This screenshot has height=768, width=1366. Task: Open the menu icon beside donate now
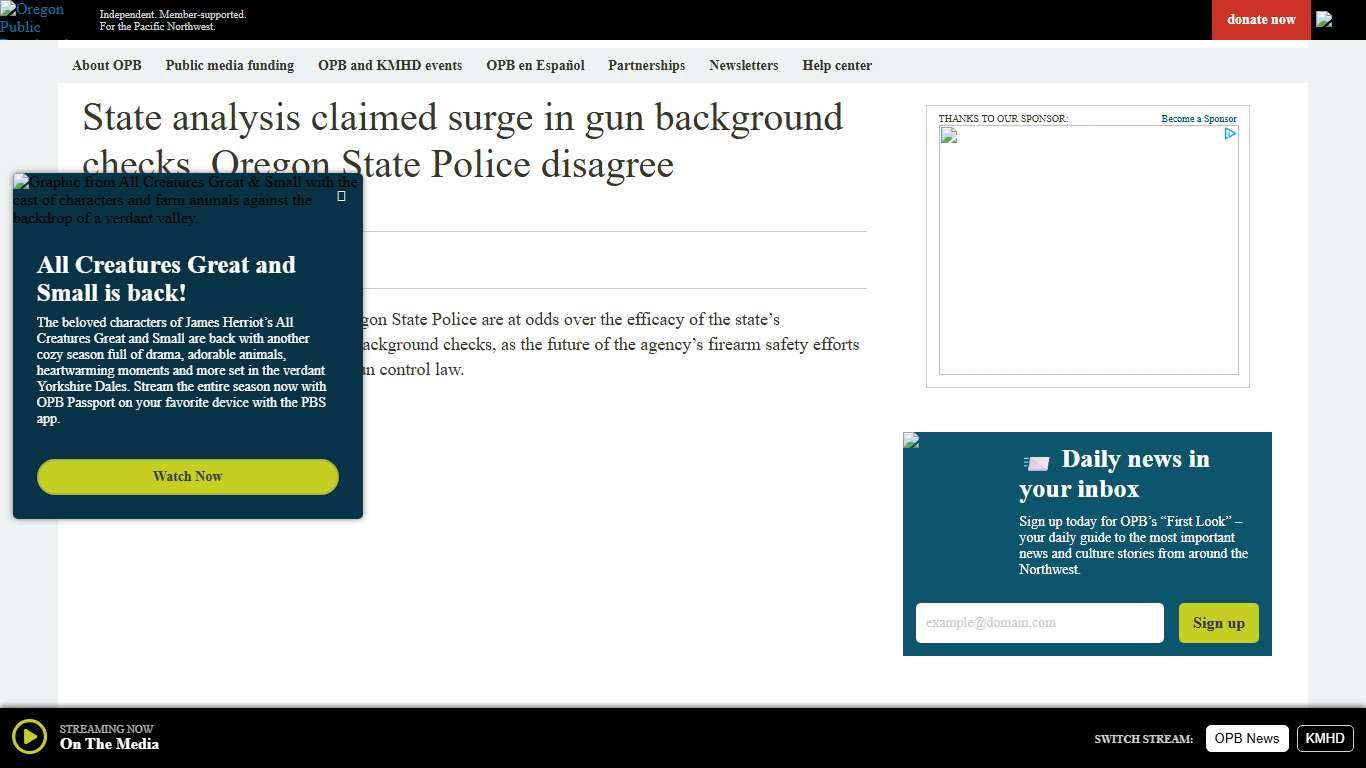(x=1324, y=19)
